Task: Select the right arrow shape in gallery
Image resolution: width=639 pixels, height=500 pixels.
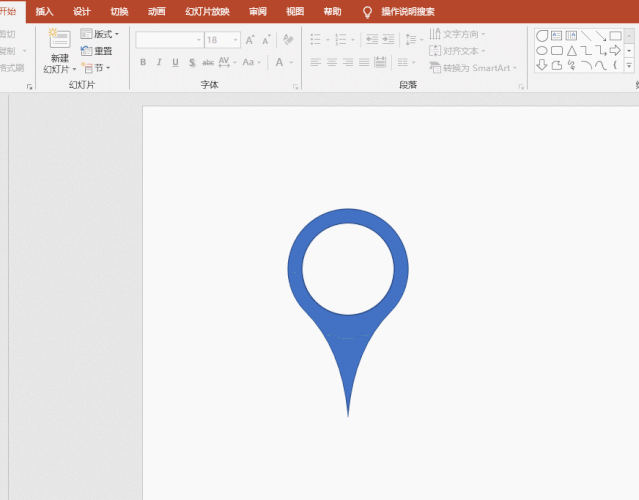Action: 615,50
